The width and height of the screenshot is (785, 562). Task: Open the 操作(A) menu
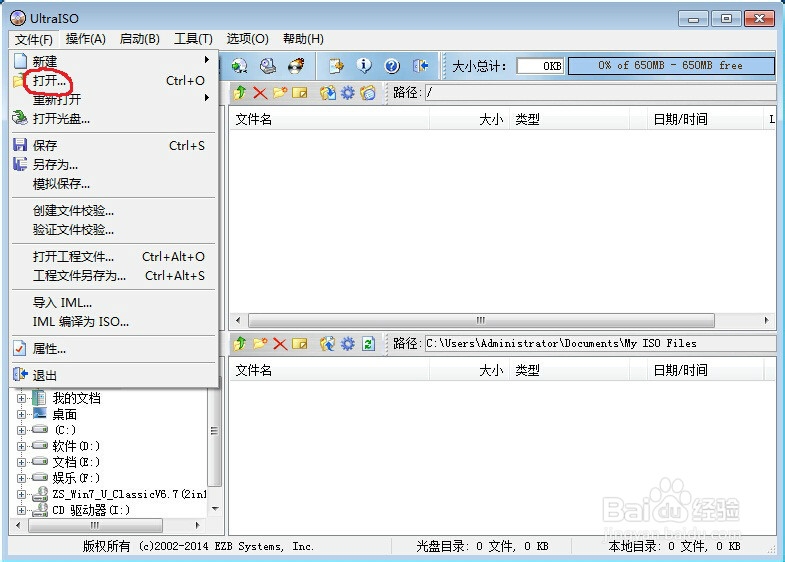tap(86, 39)
